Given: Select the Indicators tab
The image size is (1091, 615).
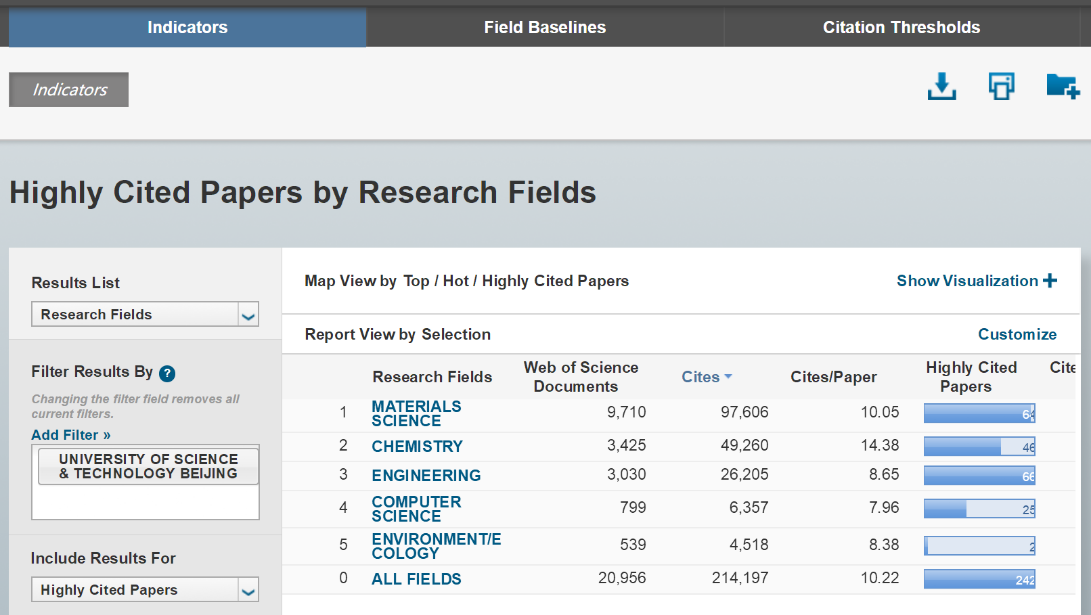Looking at the screenshot, I should click(x=187, y=27).
